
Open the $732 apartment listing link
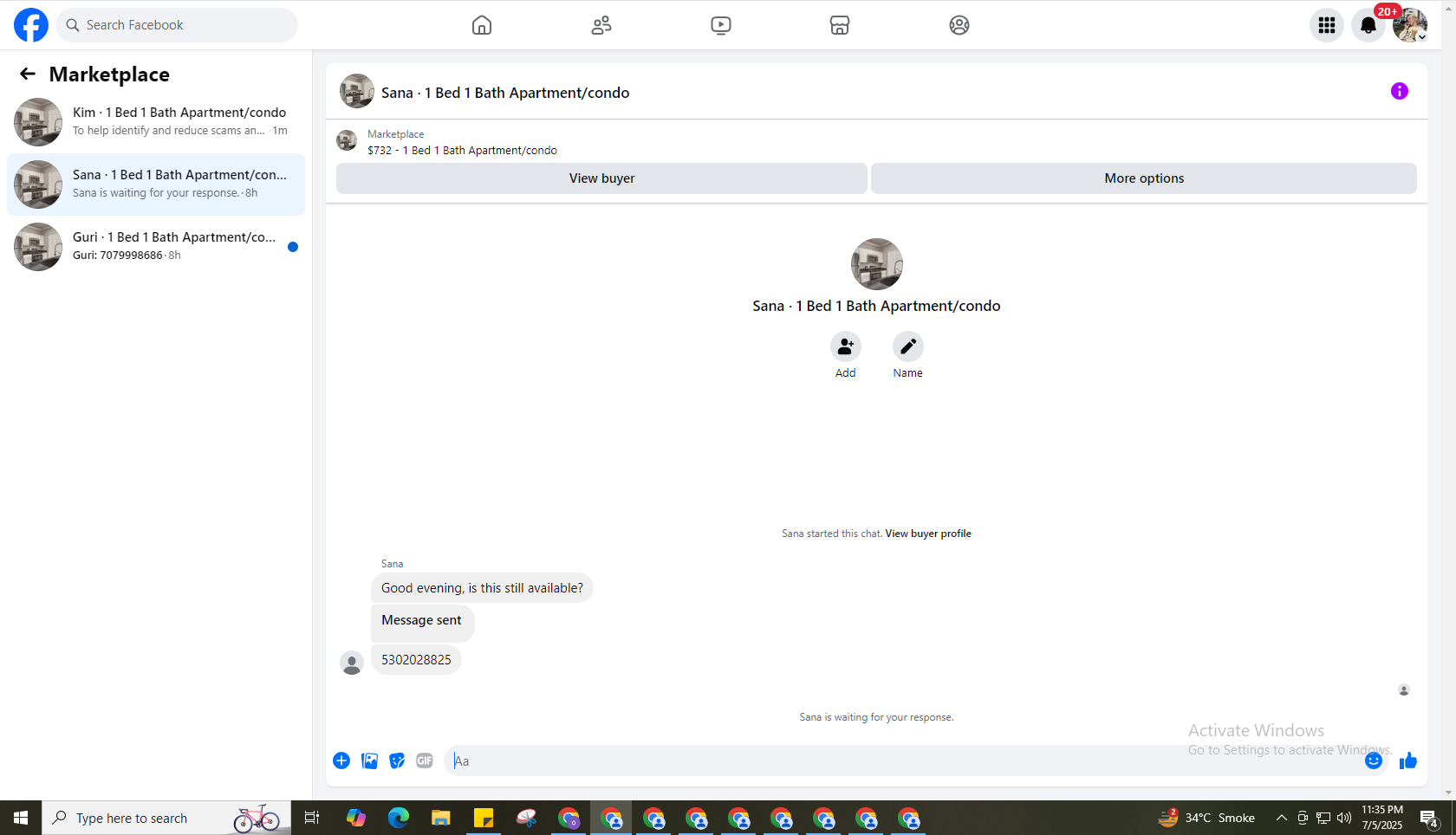462,150
